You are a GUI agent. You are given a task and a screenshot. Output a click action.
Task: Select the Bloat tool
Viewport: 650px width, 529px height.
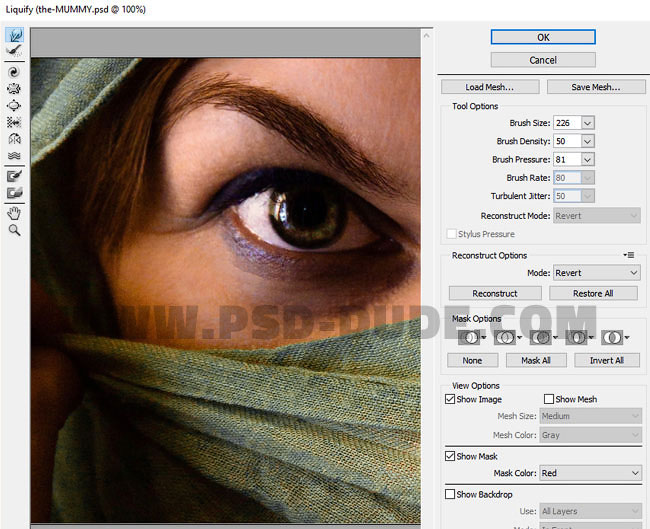[x=14, y=105]
